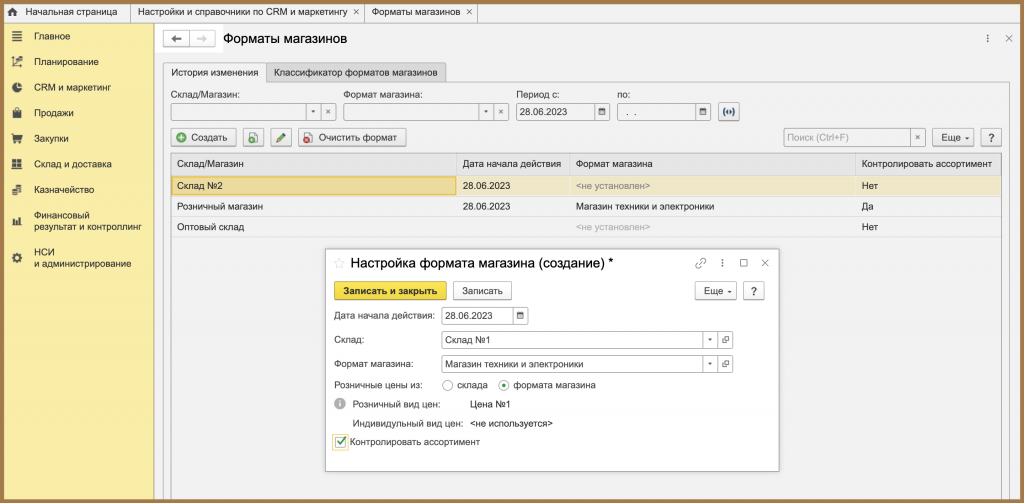This screenshot has height=503, width=1024.
Task: Select the Розничный магазин row
Action: click(x=586, y=206)
